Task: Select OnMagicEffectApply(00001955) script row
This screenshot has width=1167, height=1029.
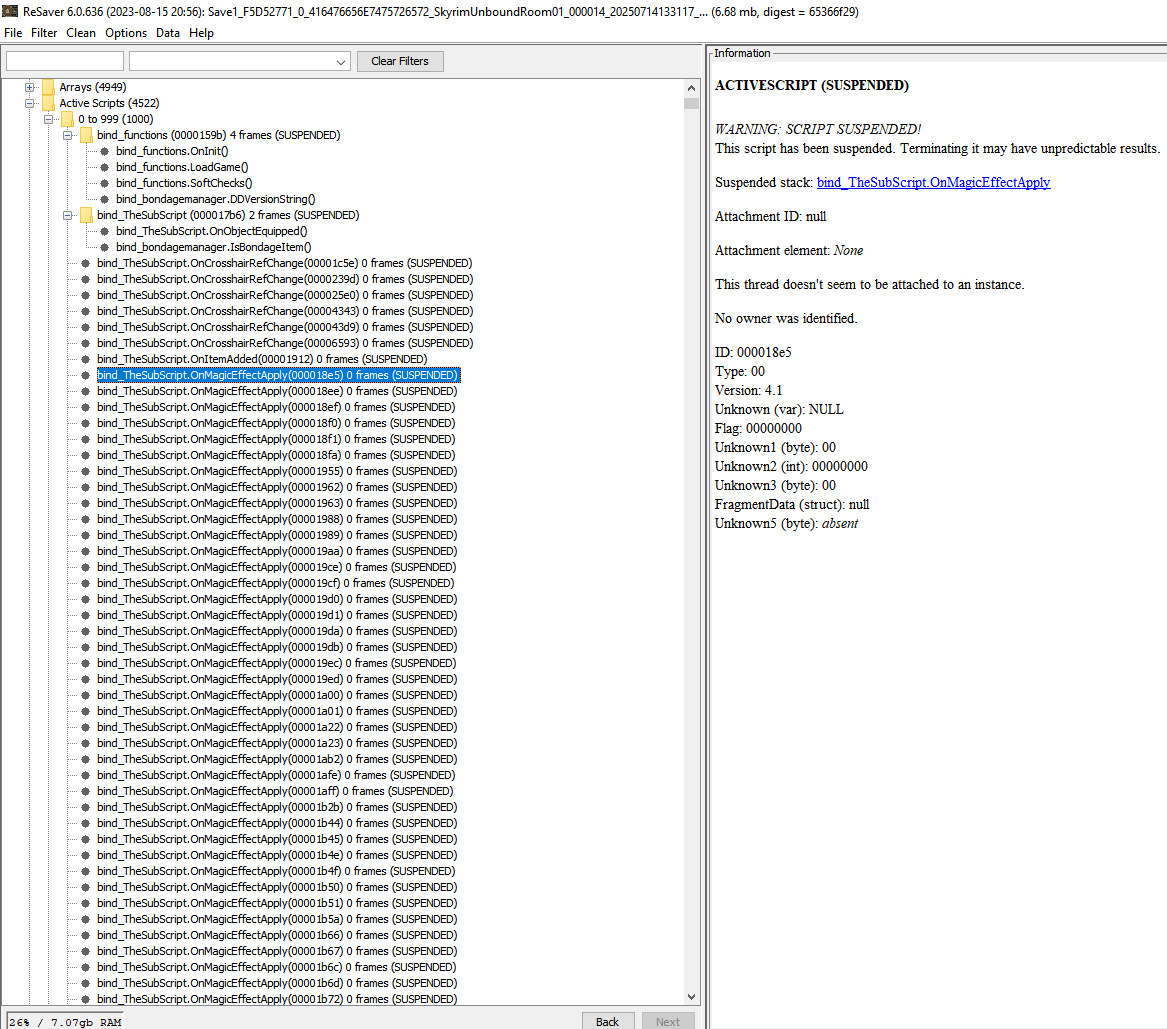Action: [277, 471]
